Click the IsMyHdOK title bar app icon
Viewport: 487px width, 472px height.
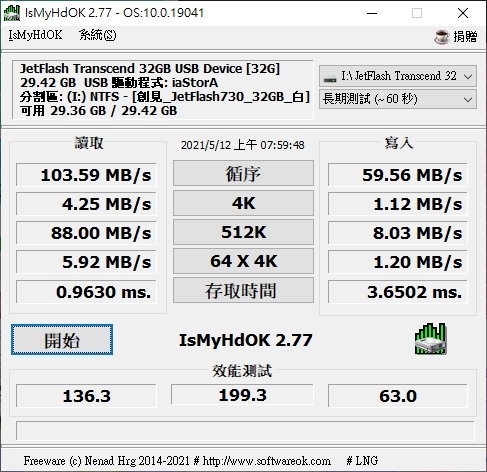click(x=12, y=13)
